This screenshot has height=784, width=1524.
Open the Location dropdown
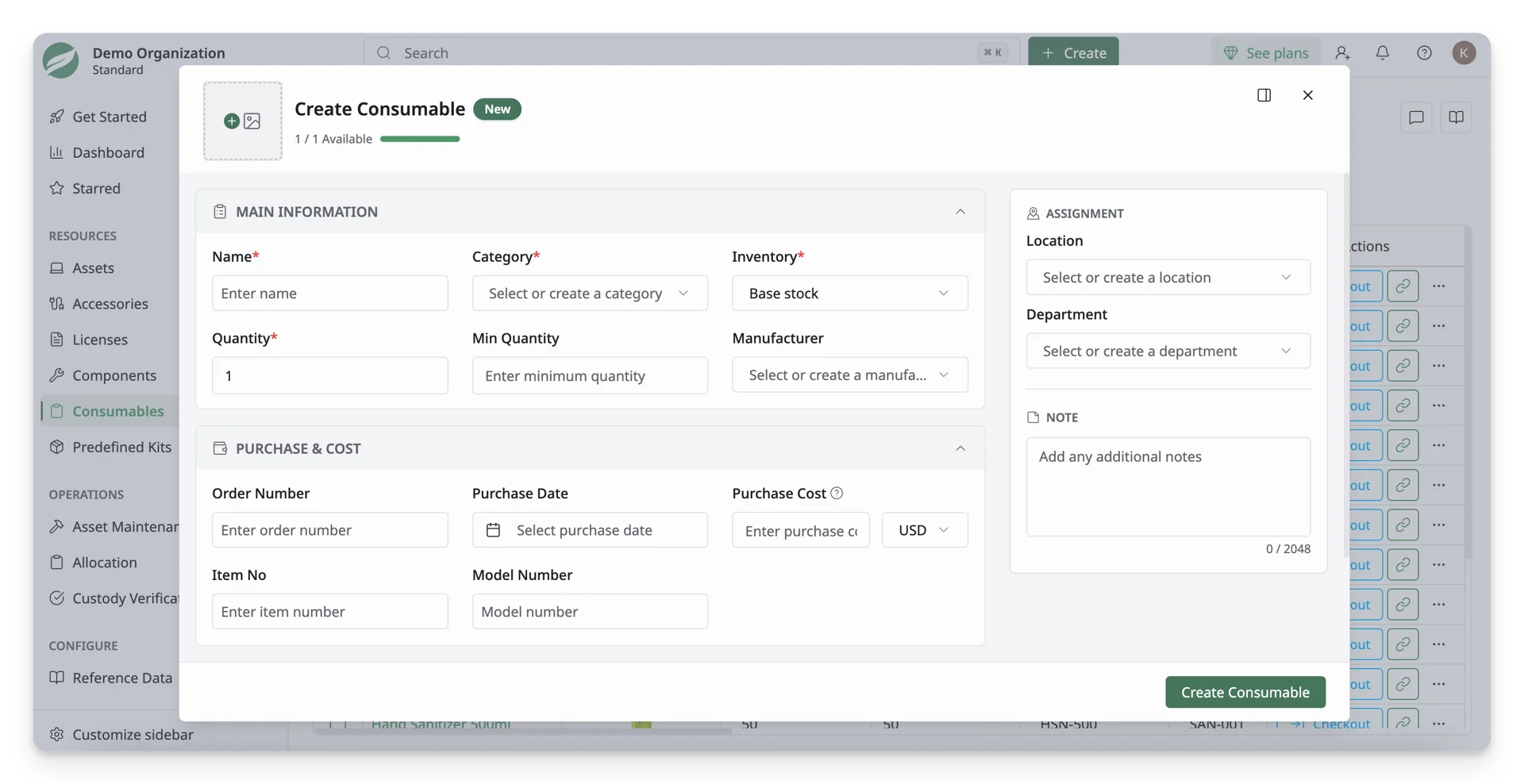(x=1168, y=277)
